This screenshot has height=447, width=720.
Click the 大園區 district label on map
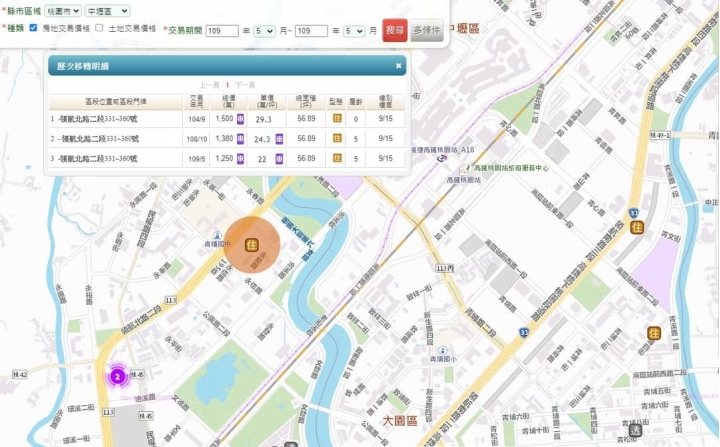click(399, 421)
